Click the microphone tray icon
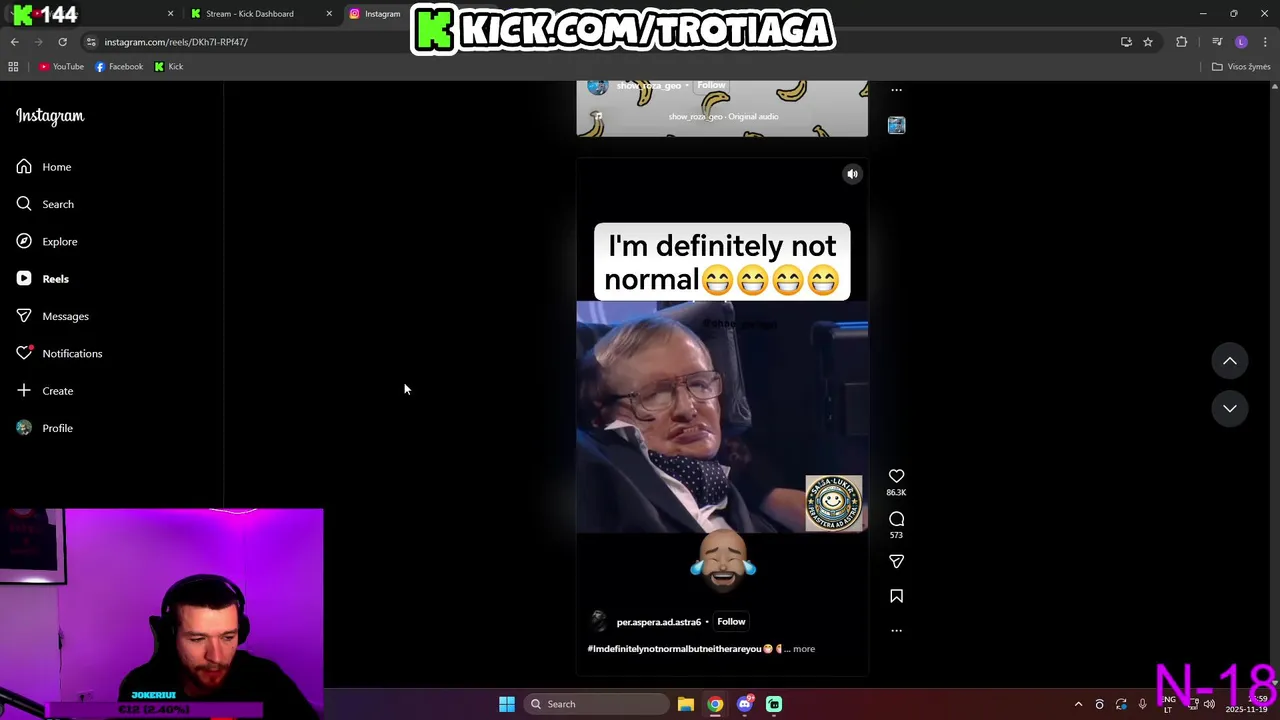The image size is (1280, 720). tap(1142, 704)
